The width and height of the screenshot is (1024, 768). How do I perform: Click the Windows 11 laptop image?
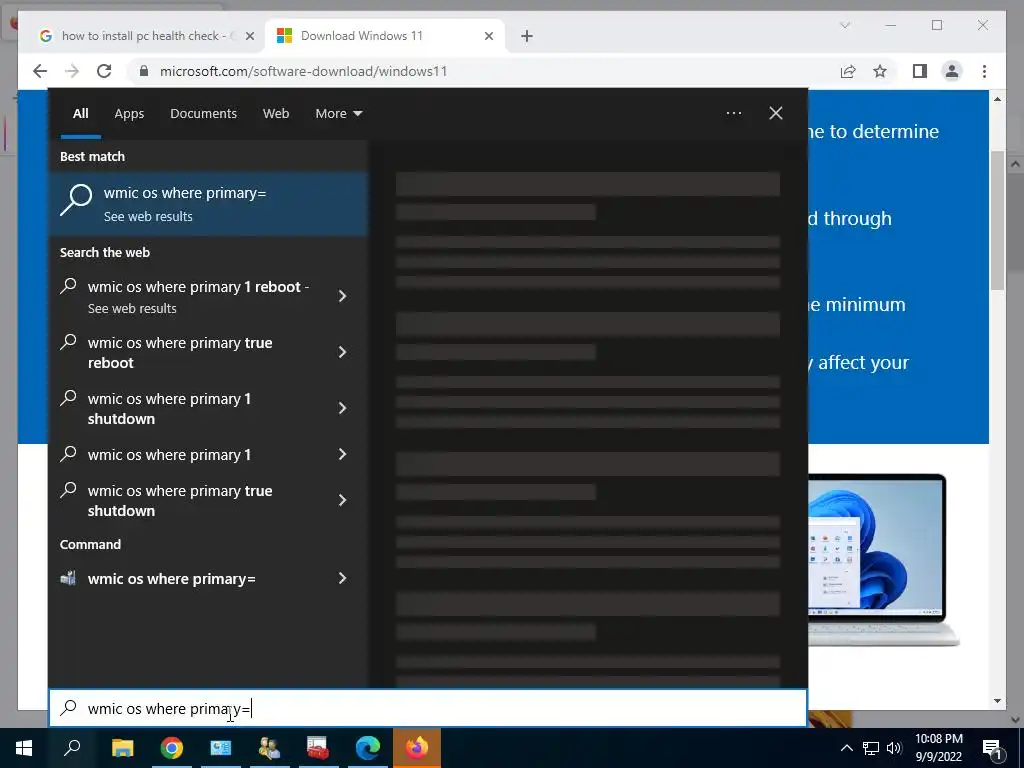tap(883, 560)
